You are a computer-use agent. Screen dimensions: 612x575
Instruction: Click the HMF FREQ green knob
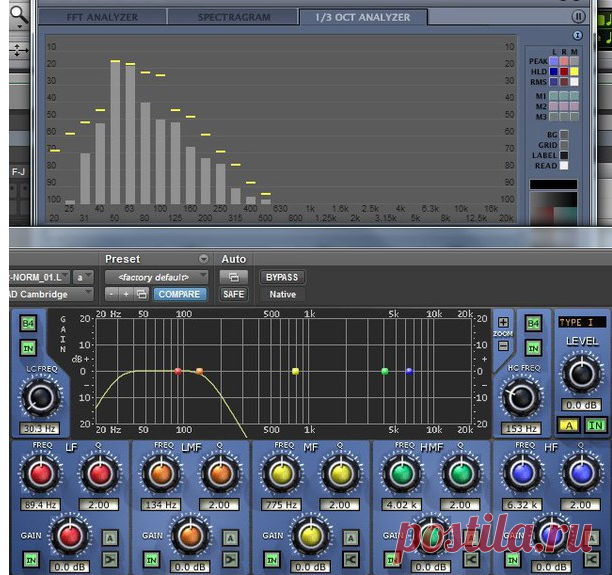click(402, 474)
